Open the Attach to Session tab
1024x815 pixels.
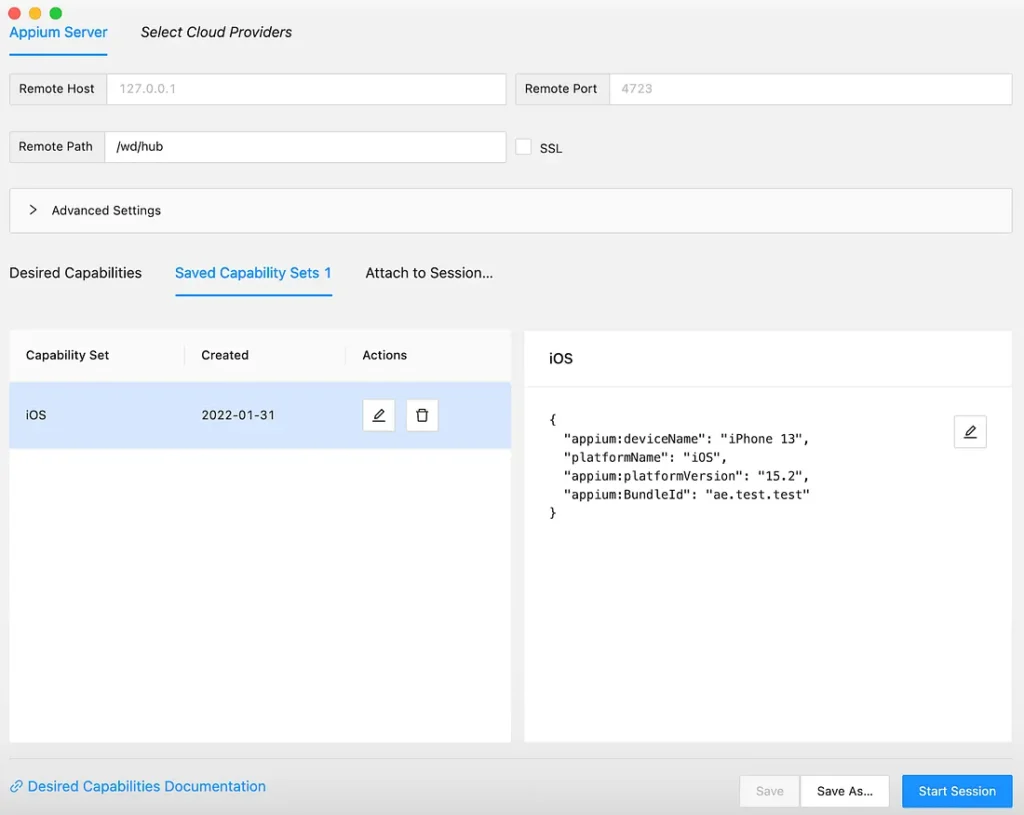(429, 273)
